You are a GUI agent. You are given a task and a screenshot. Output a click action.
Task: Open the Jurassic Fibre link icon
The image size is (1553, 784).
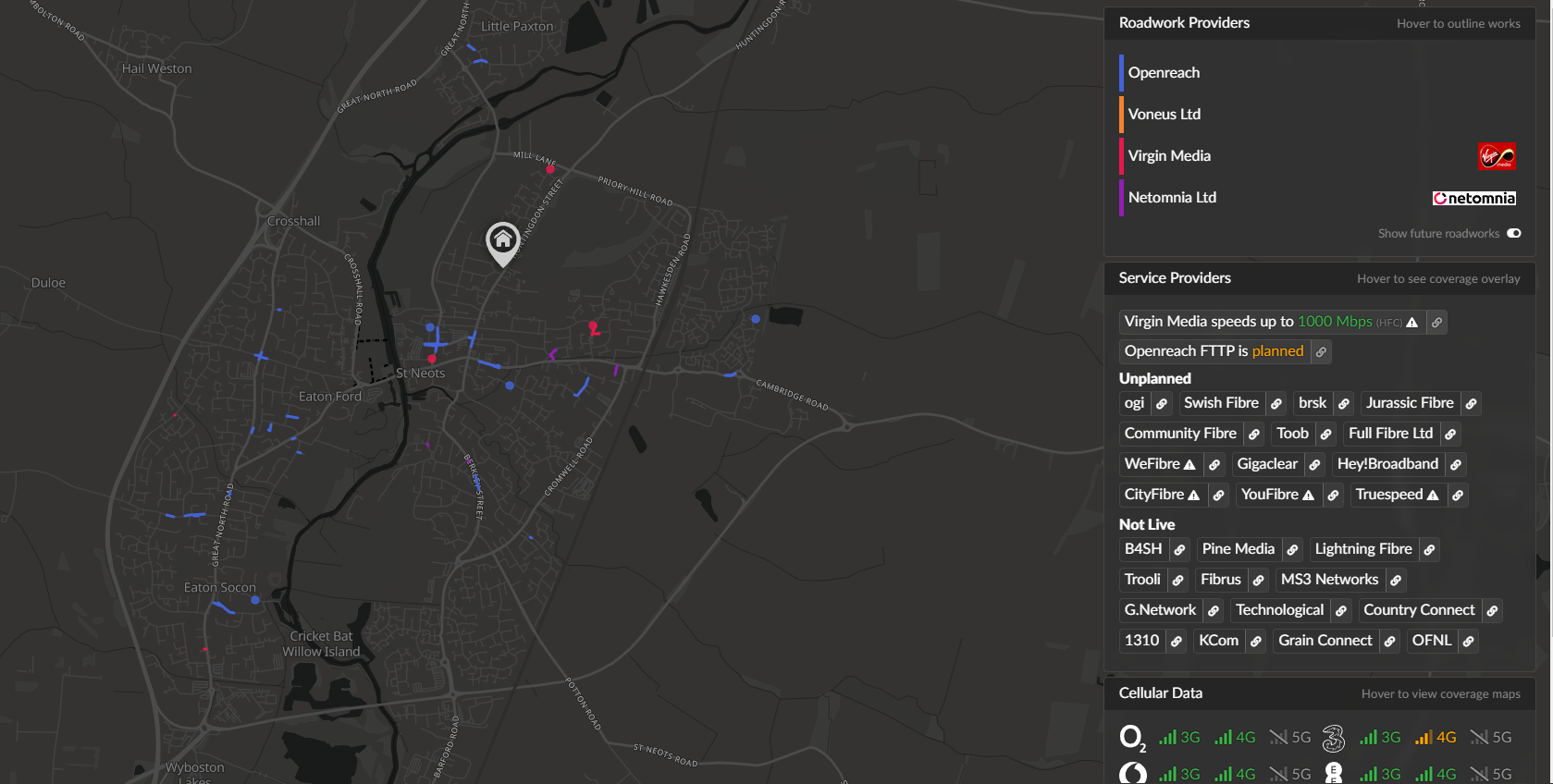[1471, 404]
